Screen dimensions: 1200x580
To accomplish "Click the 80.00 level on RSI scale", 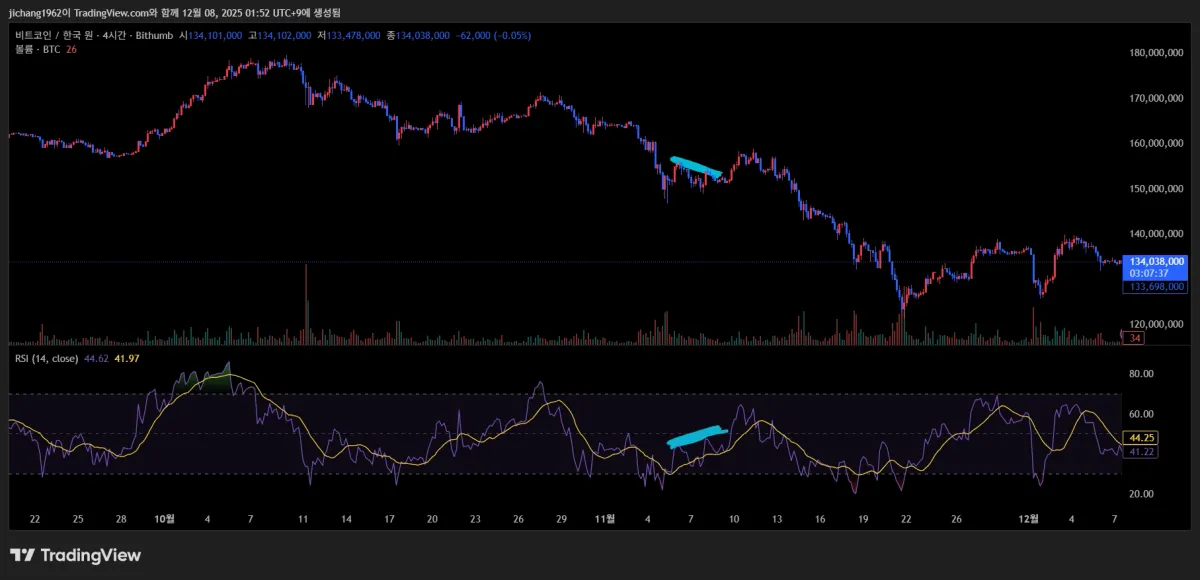I will 1141,374.
